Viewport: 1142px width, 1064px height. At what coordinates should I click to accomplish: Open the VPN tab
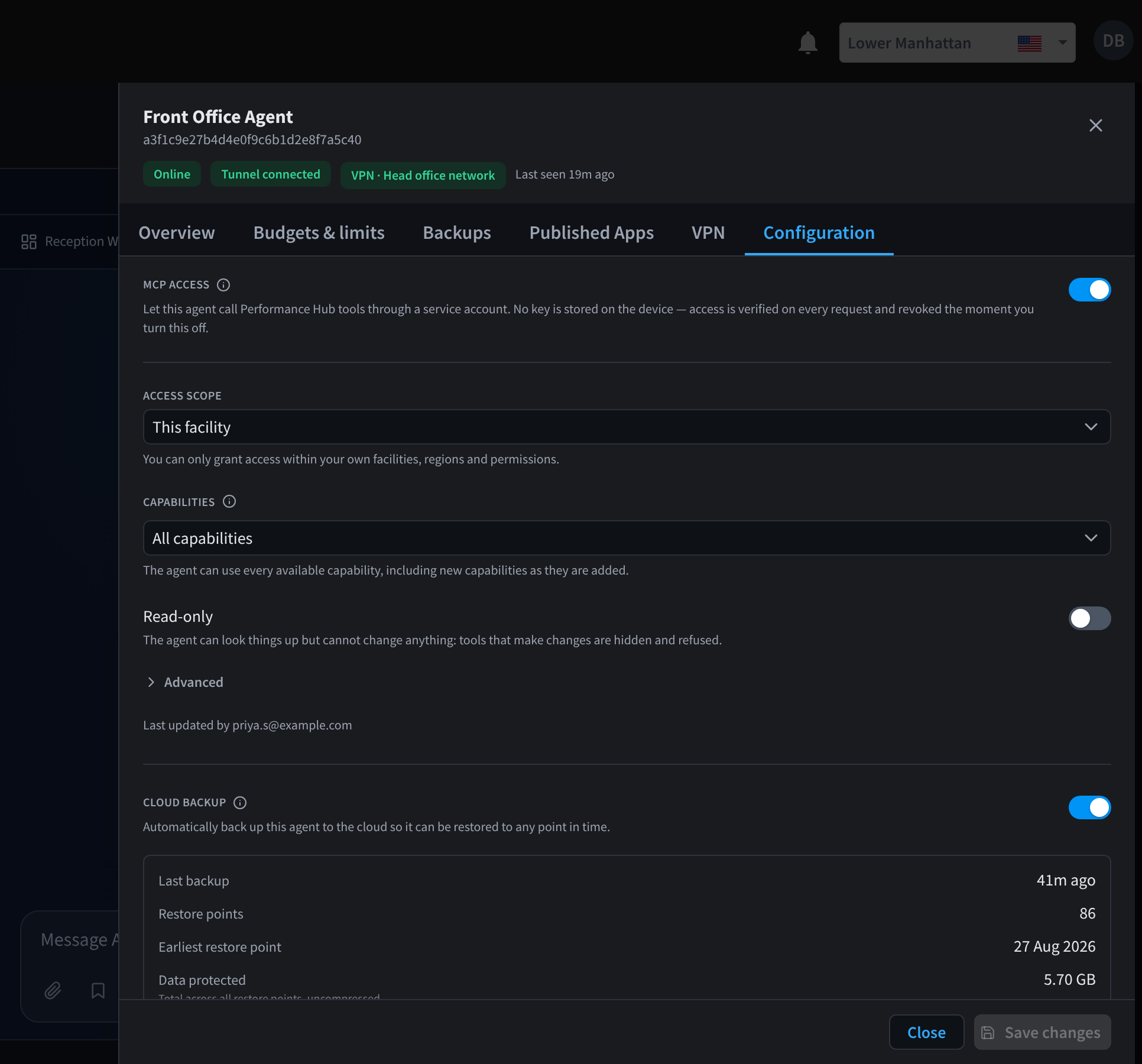tap(708, 233)
